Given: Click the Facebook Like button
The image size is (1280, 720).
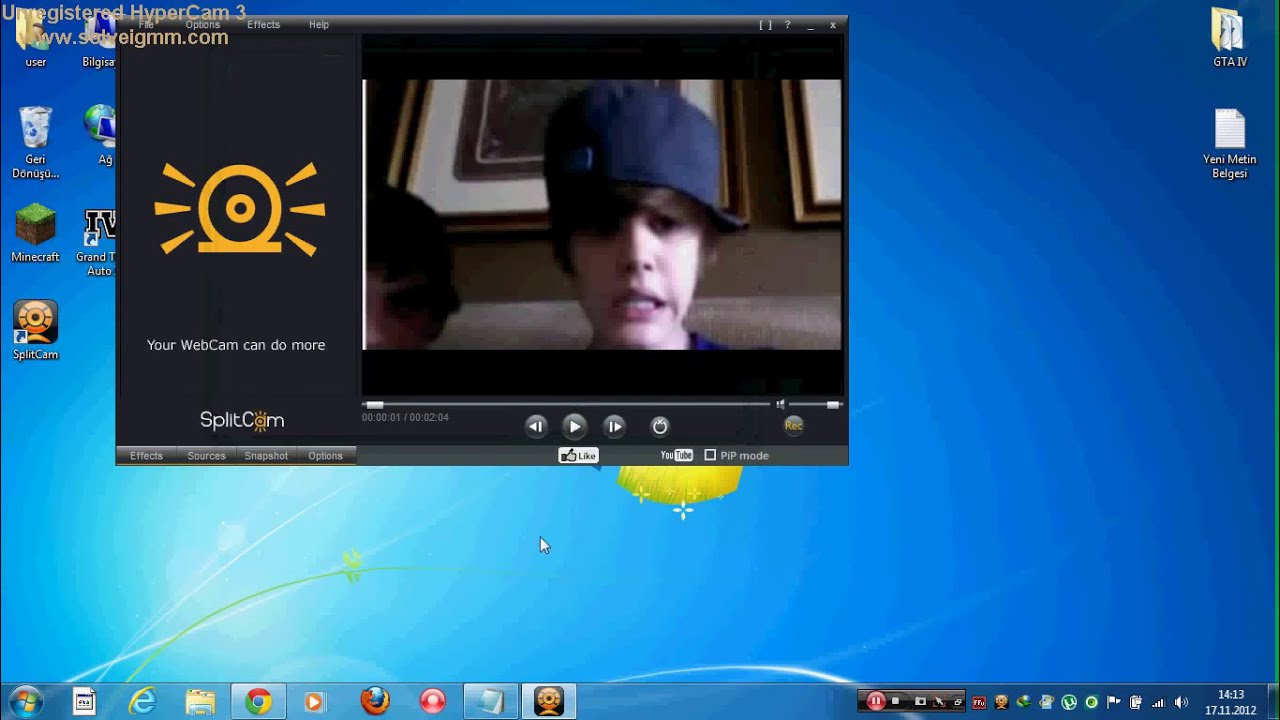Looking at the screenshot, I should coord(578,455).
